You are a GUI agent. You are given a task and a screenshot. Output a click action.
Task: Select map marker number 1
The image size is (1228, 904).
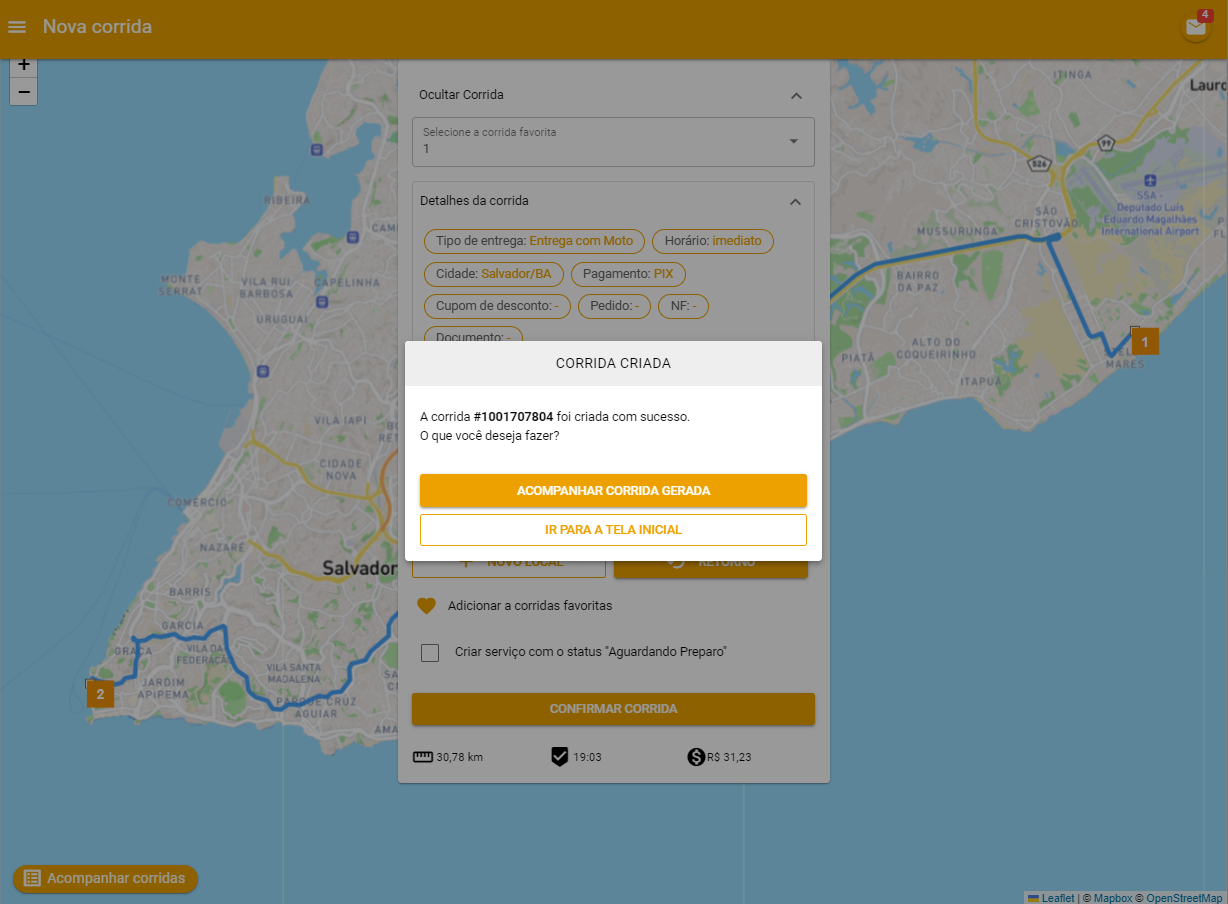point(1145,341)
